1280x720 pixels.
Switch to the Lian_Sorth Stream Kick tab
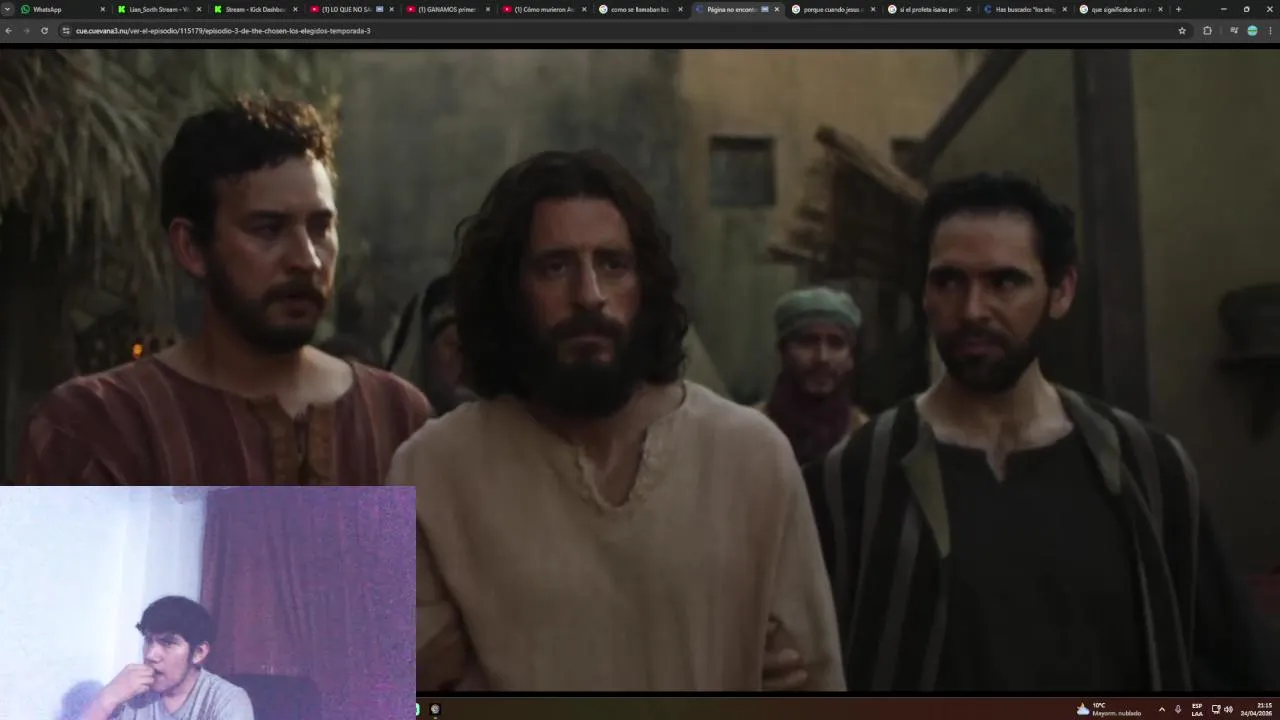(157, 9)
